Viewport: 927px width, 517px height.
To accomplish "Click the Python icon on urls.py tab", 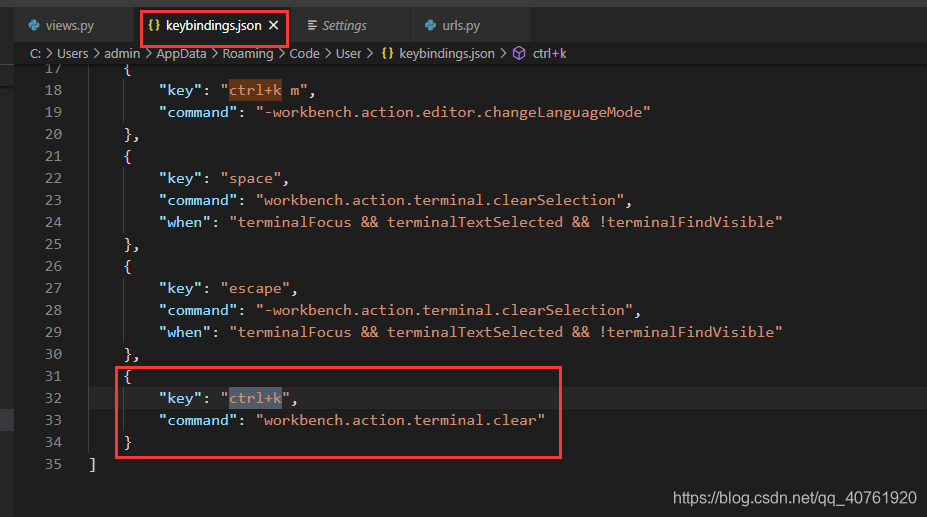I will click(430, 25).
